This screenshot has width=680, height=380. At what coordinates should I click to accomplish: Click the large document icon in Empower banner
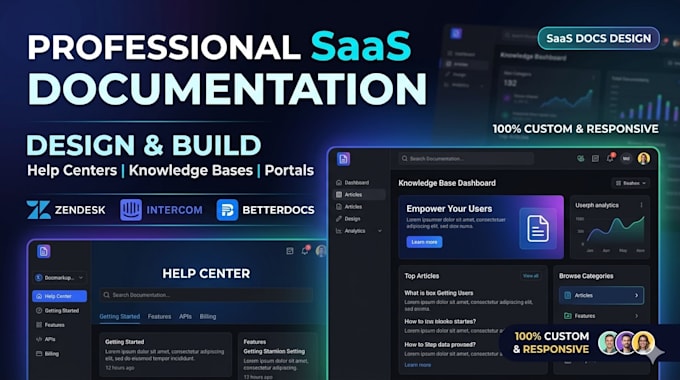tap(538, 228)
